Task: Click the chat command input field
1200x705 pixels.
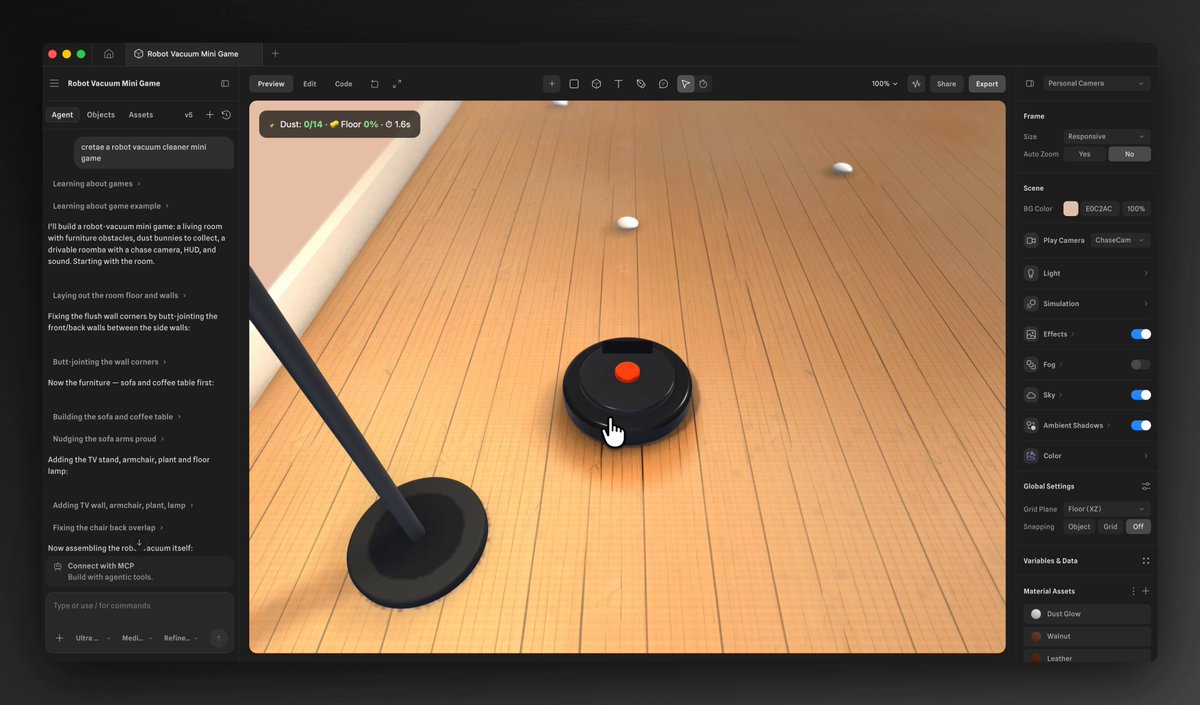Action: 139,606
